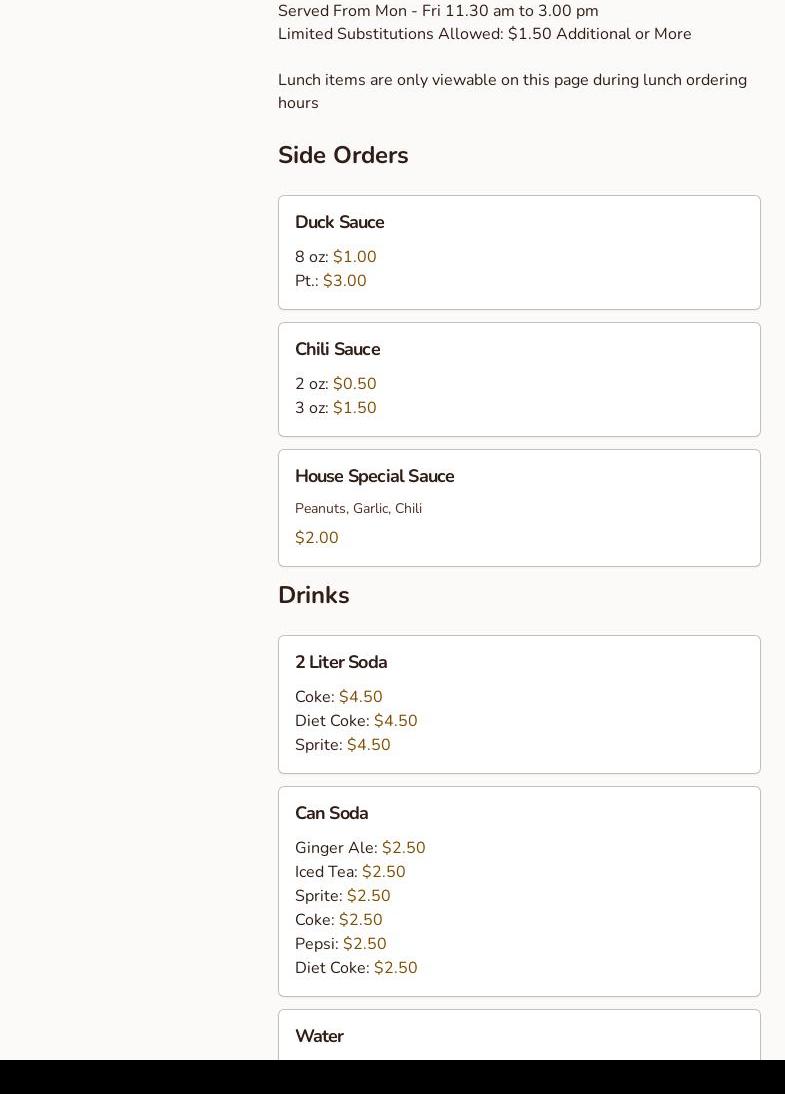Screen dimensions: 785x1094
Task: Open the Can Soda item card
Action: pos(519,892)
